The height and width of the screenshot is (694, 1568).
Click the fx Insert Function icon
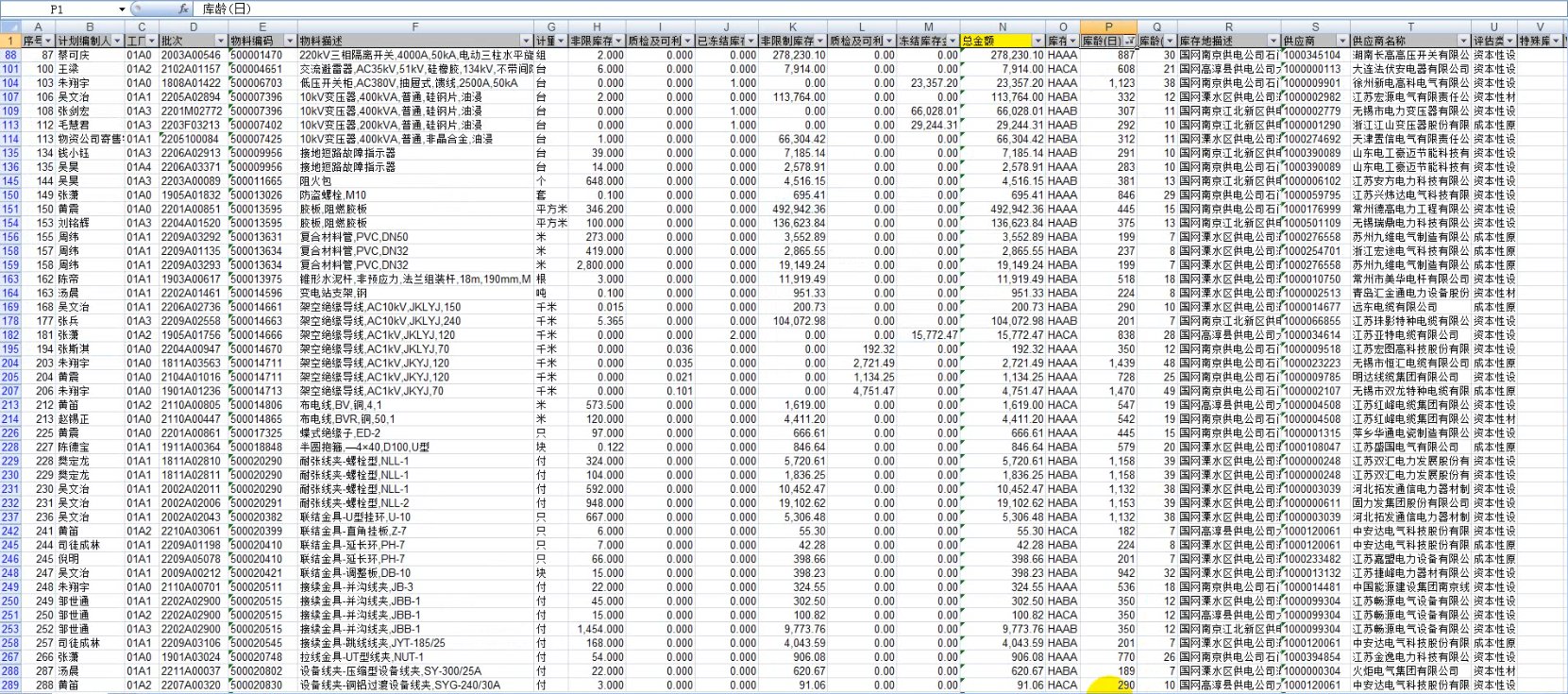click(x=184, y=8)
